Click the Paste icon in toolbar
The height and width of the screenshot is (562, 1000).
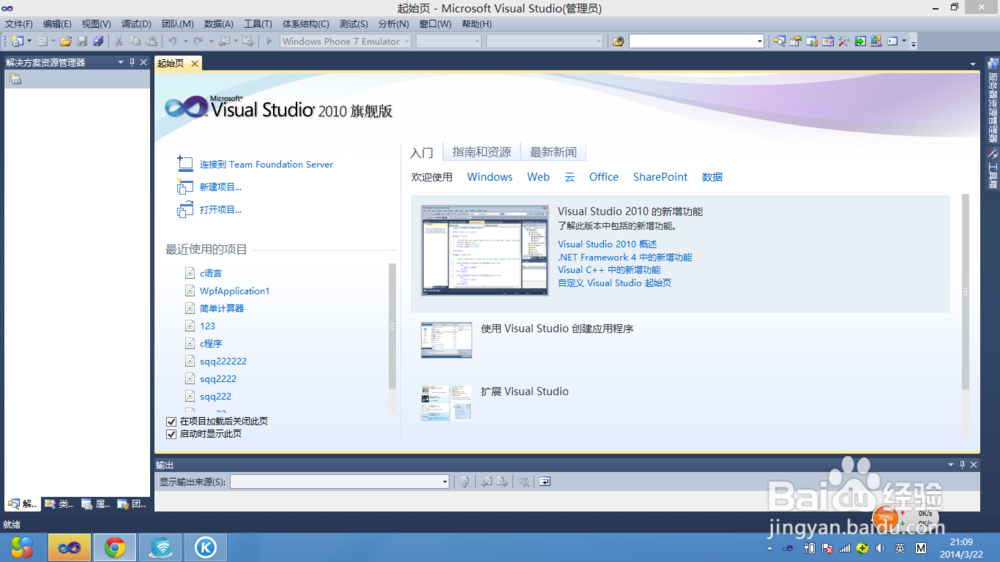pyautogui.click(x=152, y=41)
